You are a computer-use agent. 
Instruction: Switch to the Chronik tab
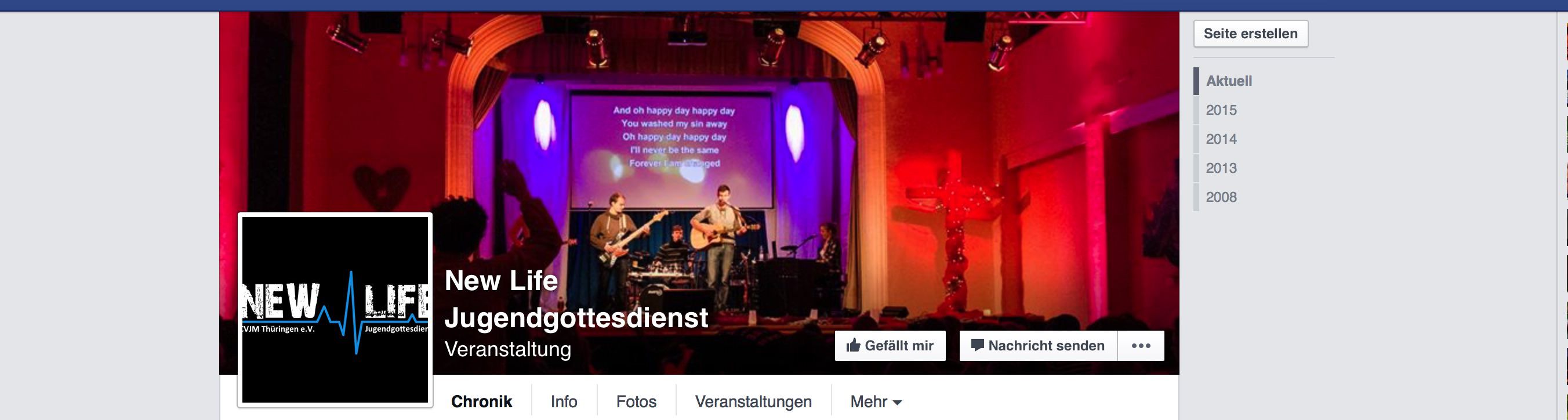[481, 402]
